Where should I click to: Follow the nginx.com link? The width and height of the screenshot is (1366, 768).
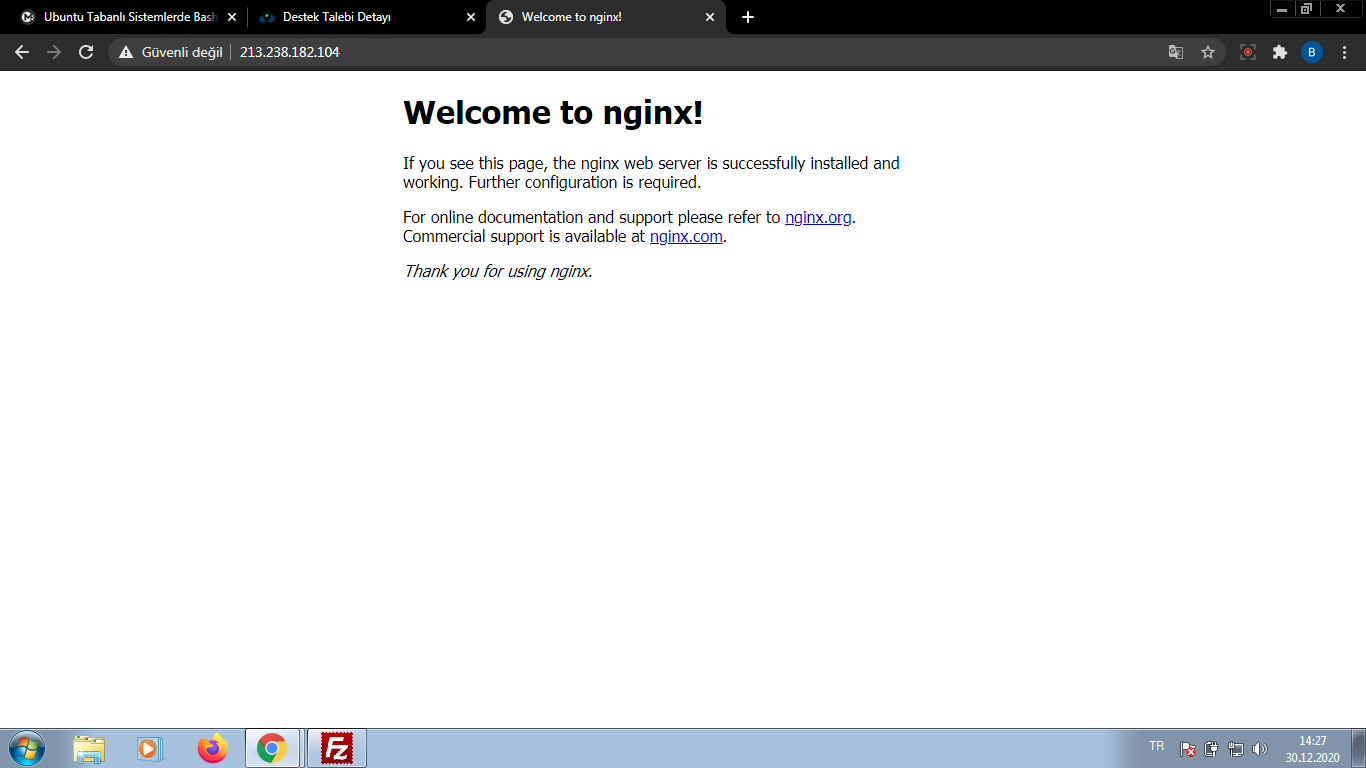(686, 237)
